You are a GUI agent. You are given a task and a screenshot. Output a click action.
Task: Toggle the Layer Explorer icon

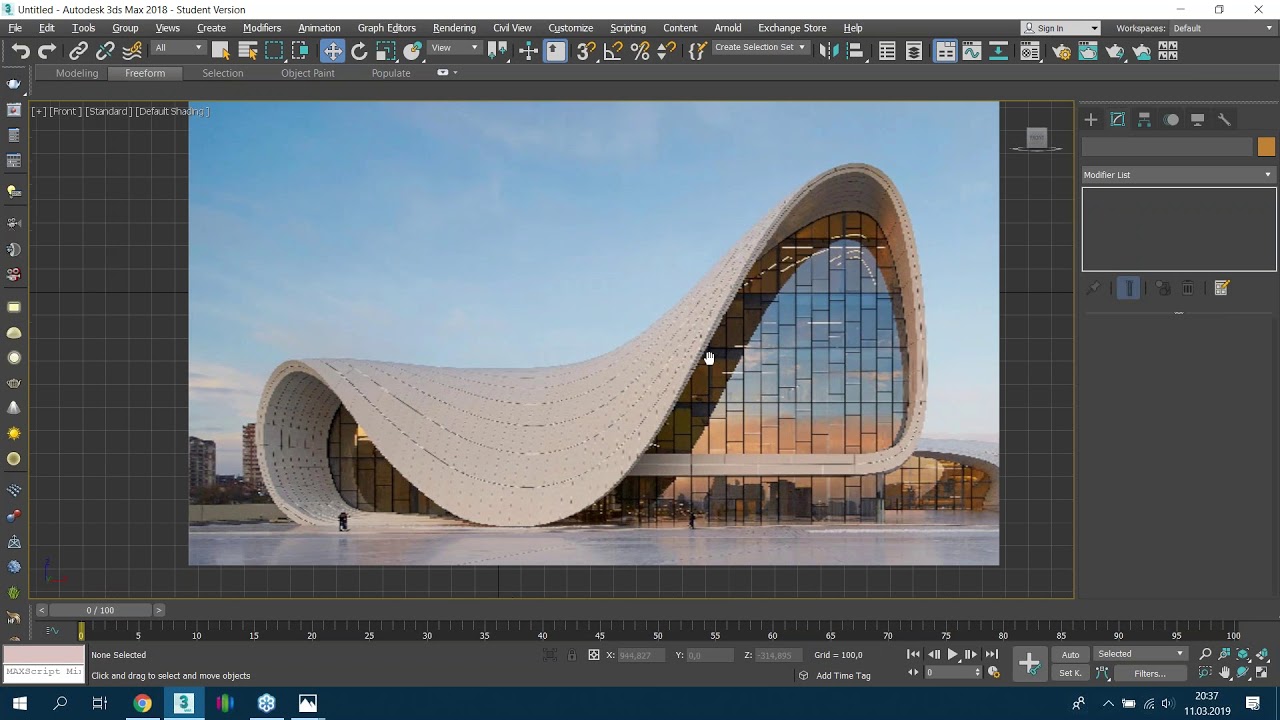(x=914, y=51)
